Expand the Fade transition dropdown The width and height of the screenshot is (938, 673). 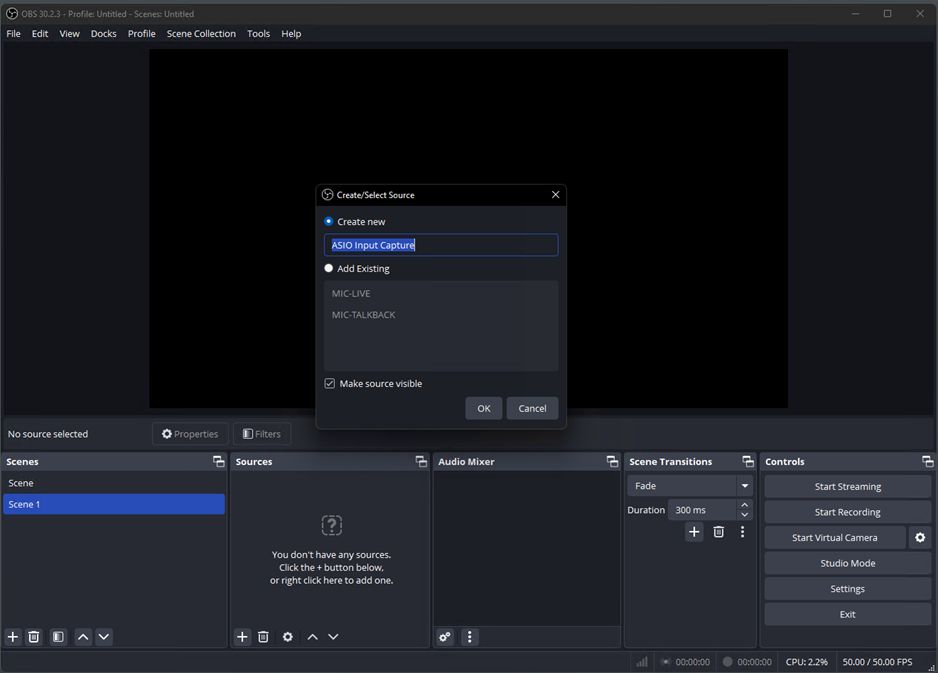click(744, 486)
